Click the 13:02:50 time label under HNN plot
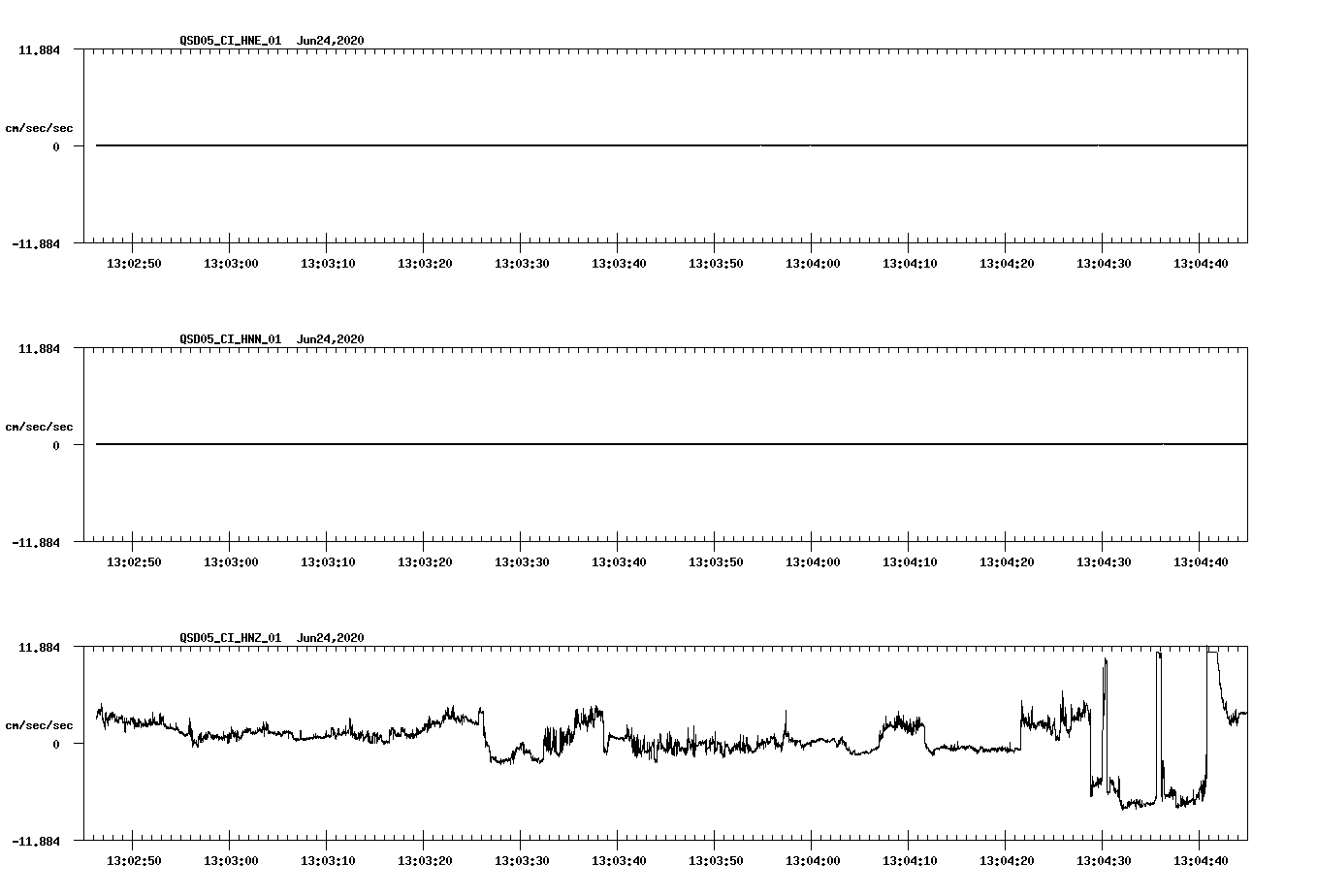Screen dimensions: 1317x896 click(x=134, y=562)
